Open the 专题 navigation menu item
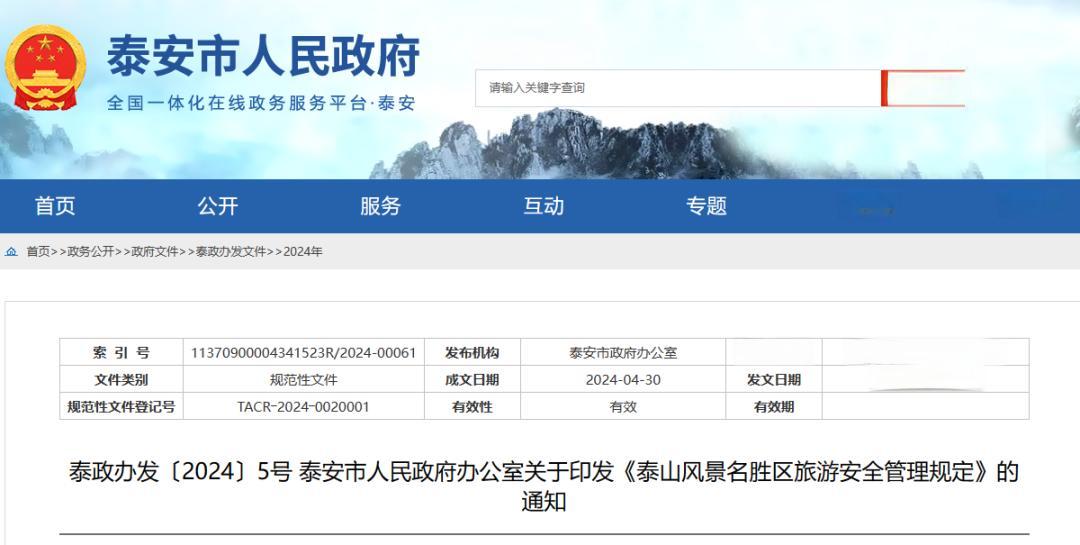 click(706, 206)
